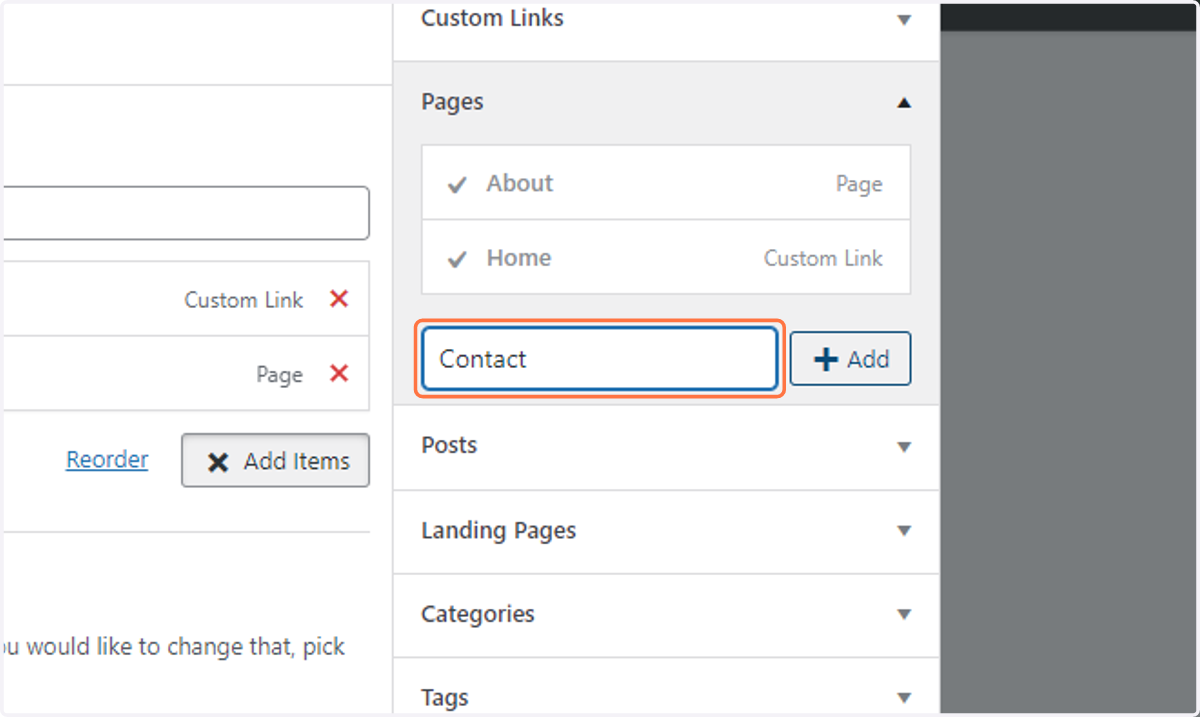The image size is (1200, 717).
Task: Close the panel via Add Items button
Action: (275, 461)
